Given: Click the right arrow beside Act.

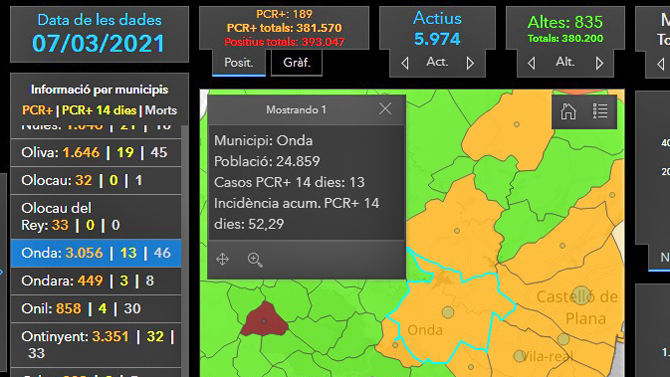Looking at the screenshot, I should point(470,63).
